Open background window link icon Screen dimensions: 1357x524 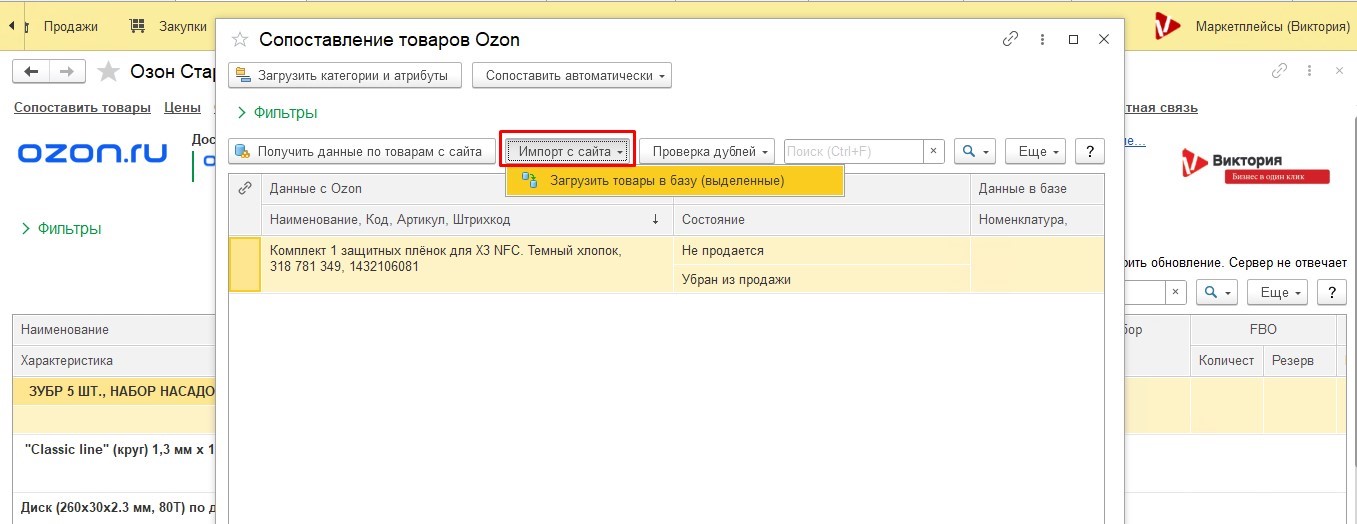1279,71
